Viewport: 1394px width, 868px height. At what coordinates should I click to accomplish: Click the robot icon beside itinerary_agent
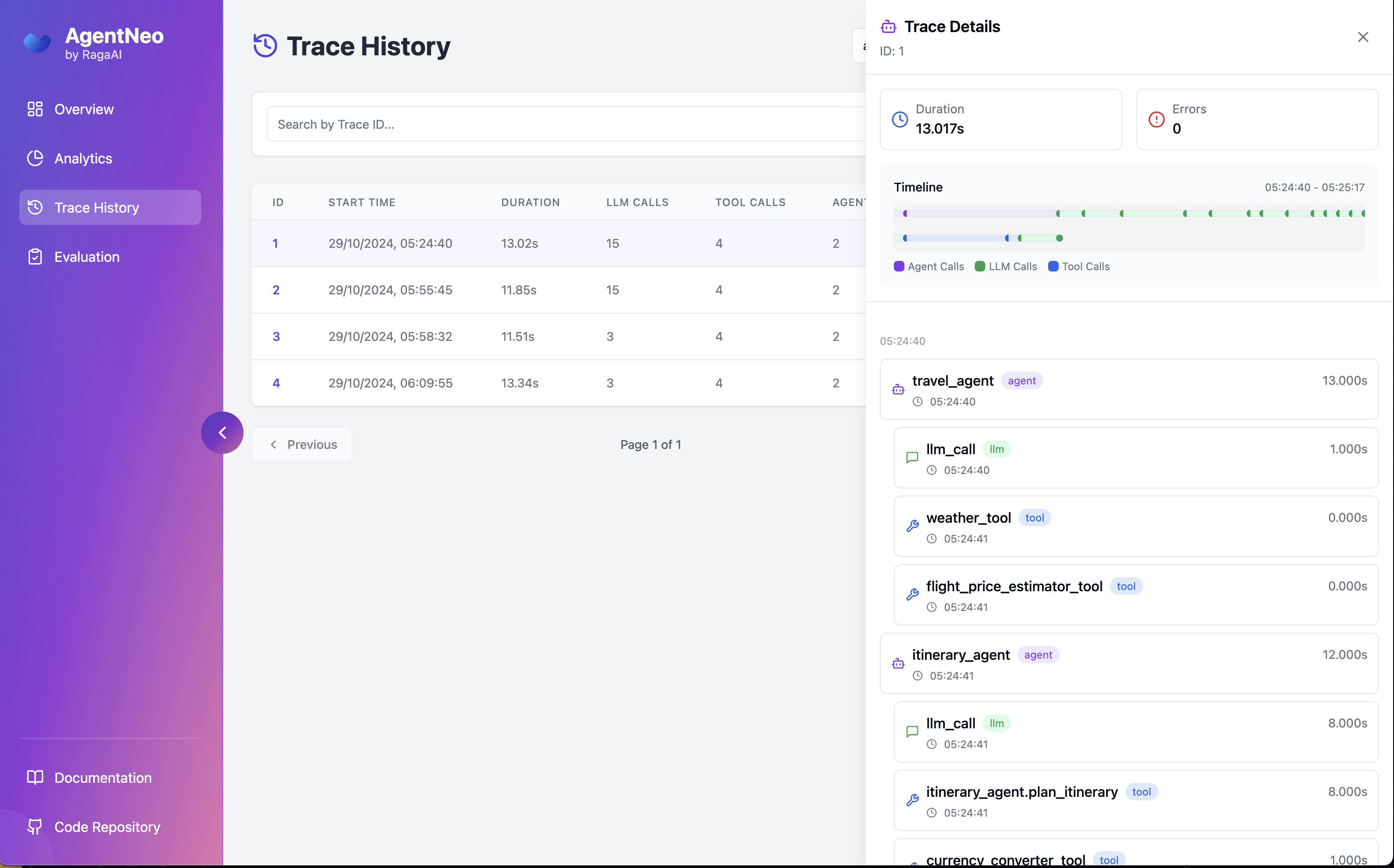[x=898, y=664]
